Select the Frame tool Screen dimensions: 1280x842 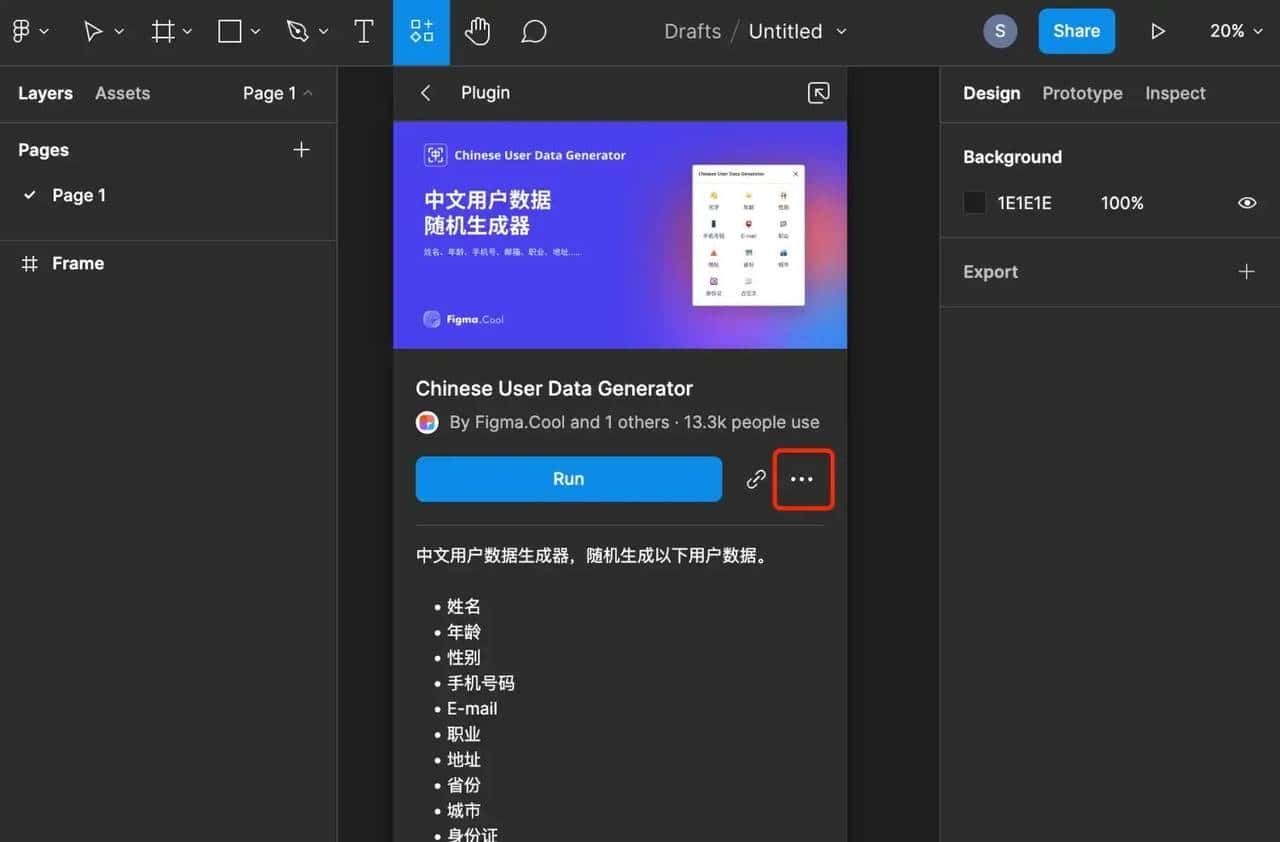click(162, 32)
